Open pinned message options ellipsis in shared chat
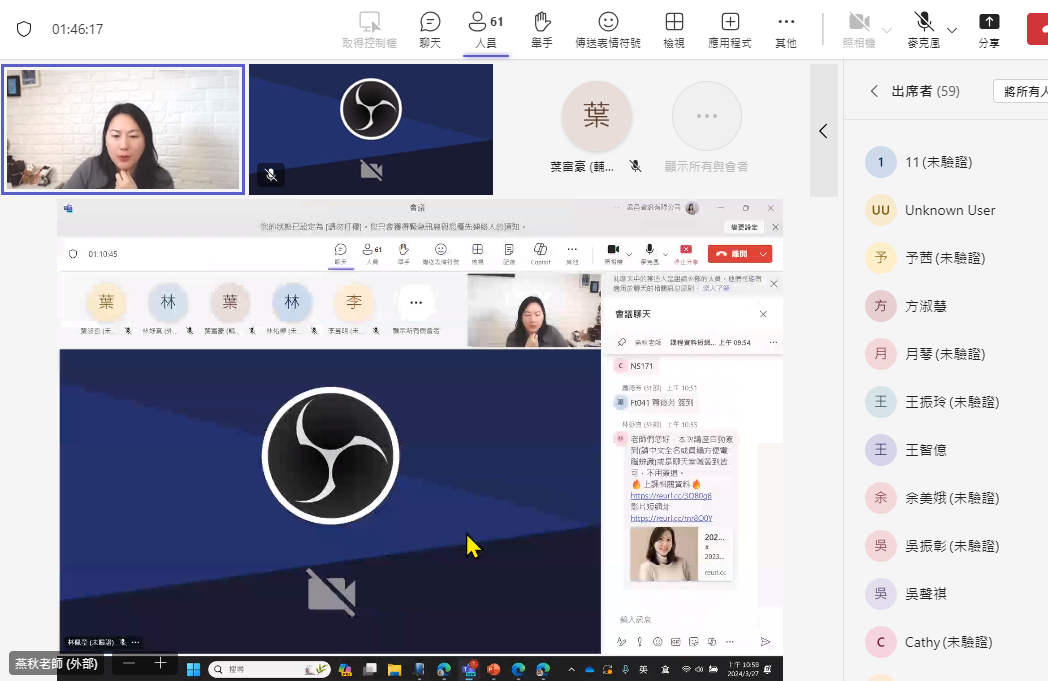Screen dimensions: 1048x681 click(773, 342)
